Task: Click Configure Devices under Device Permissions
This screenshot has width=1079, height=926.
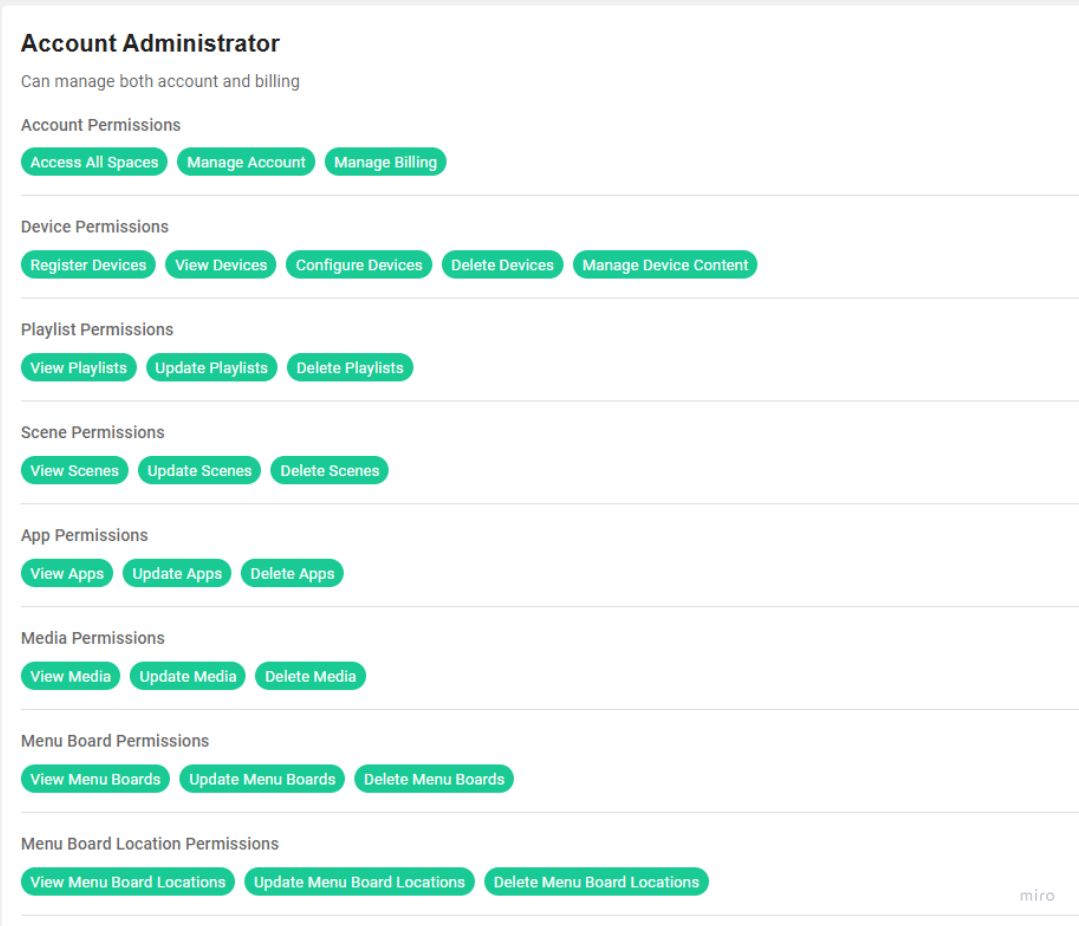Action: point(358,265)
